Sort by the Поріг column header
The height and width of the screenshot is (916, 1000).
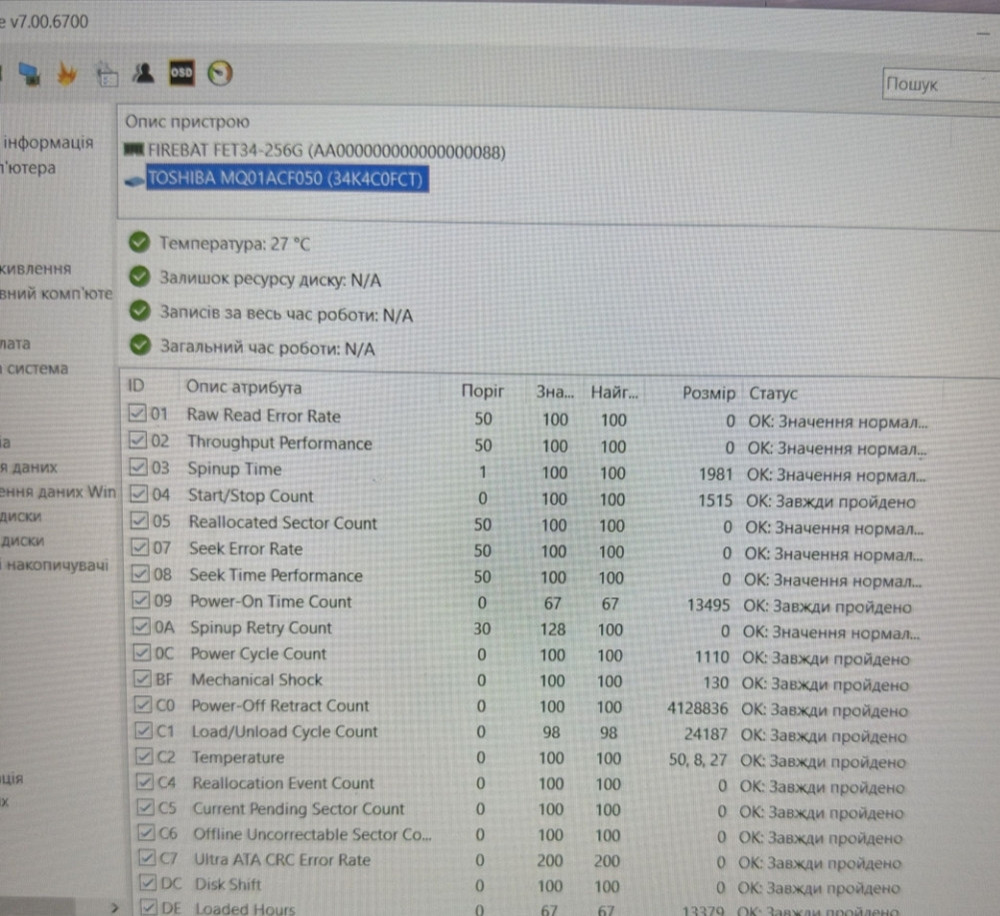click(482, 391)
